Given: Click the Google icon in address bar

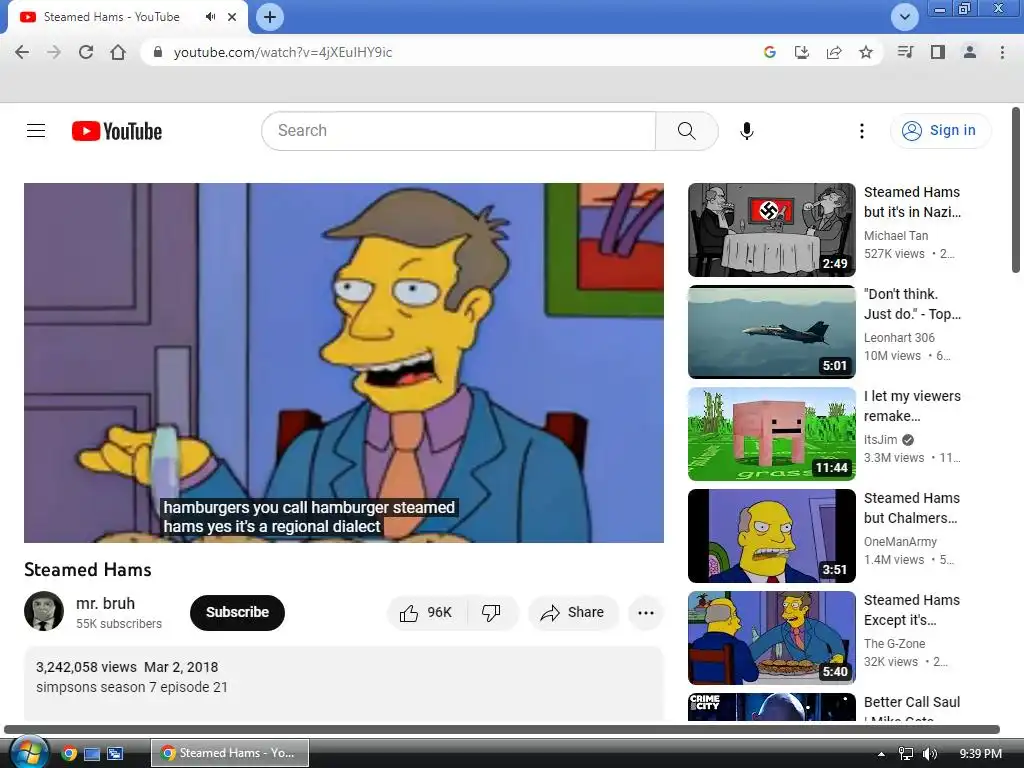Looking at the screenshot, I should tap(769, 52).
